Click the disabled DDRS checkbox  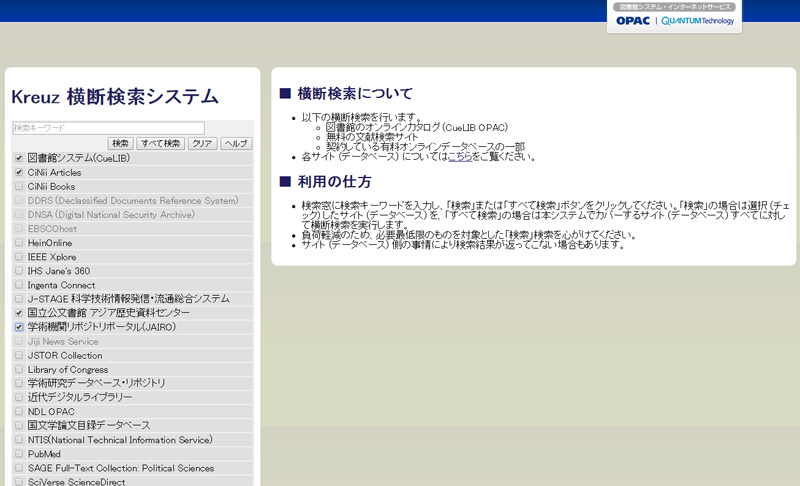point(19,200)
